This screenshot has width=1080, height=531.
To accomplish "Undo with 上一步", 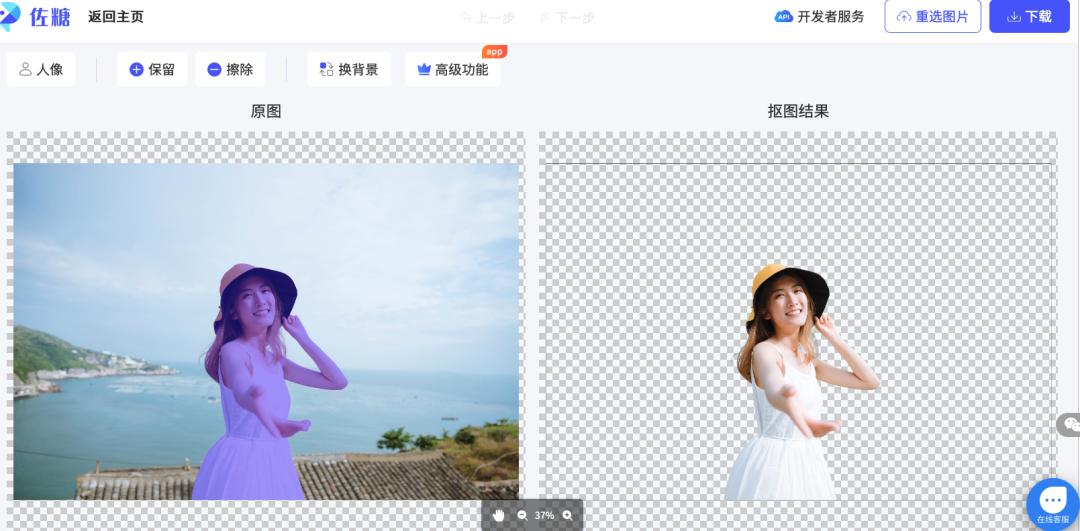I will click(x=486, y=17).
